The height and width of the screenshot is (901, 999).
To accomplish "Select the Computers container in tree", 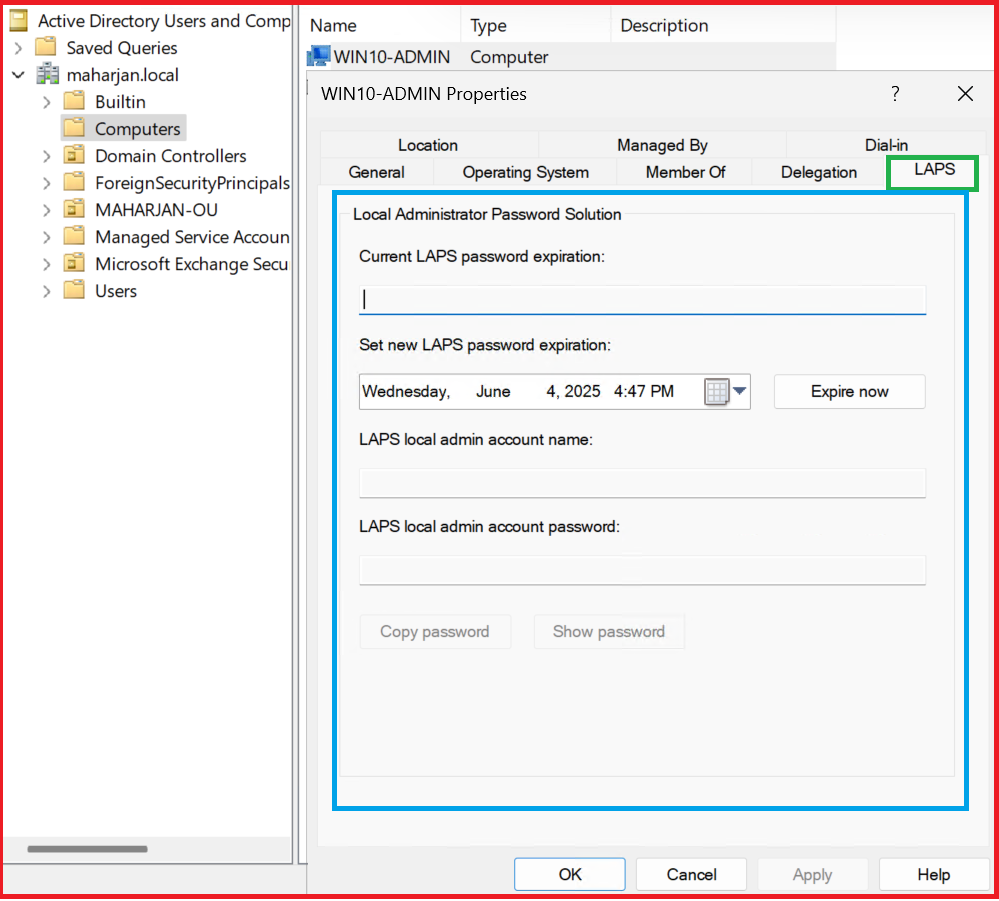I will (137, 129).
